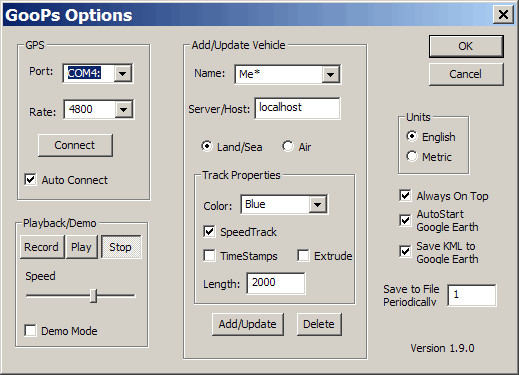Click the Add/Update button
The height and width of the screenshot is (375, 519).
[248, 324]
